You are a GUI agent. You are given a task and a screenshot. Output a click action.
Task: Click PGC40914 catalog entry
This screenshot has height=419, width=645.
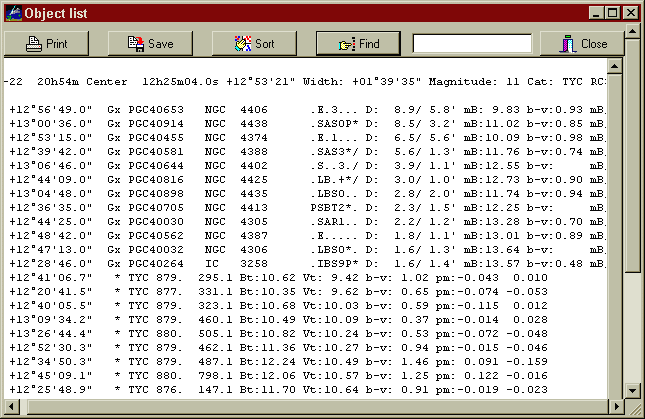pyautogui.click(x=156, y=124)
